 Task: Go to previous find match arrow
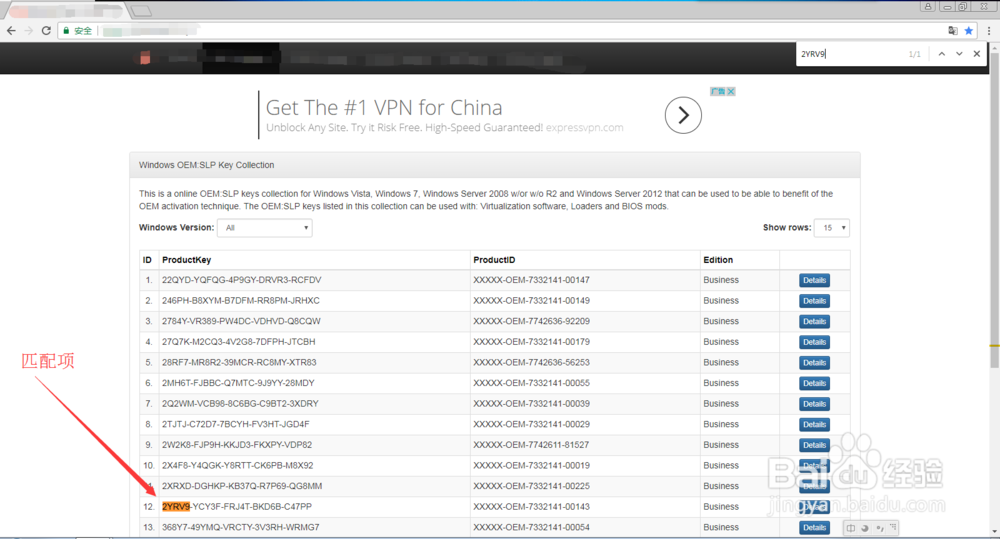coord(942,54)
